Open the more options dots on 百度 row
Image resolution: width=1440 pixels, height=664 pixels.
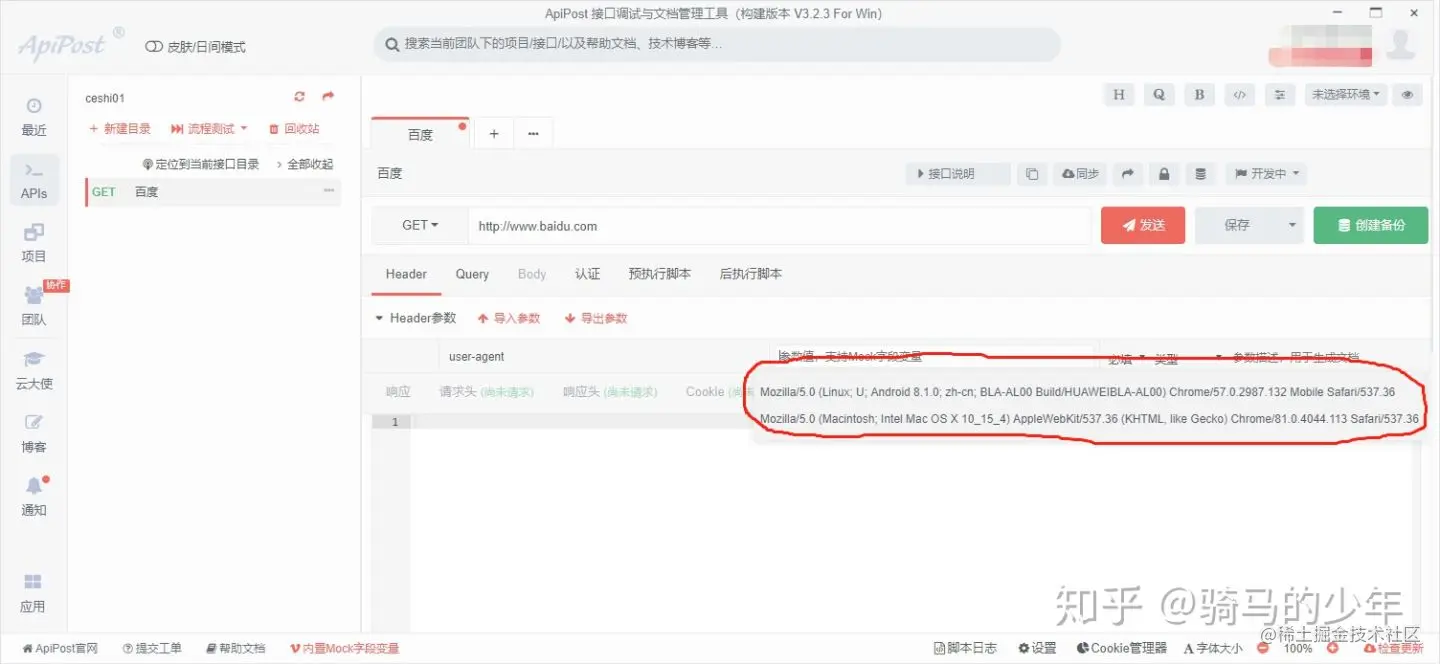(329, 191)
